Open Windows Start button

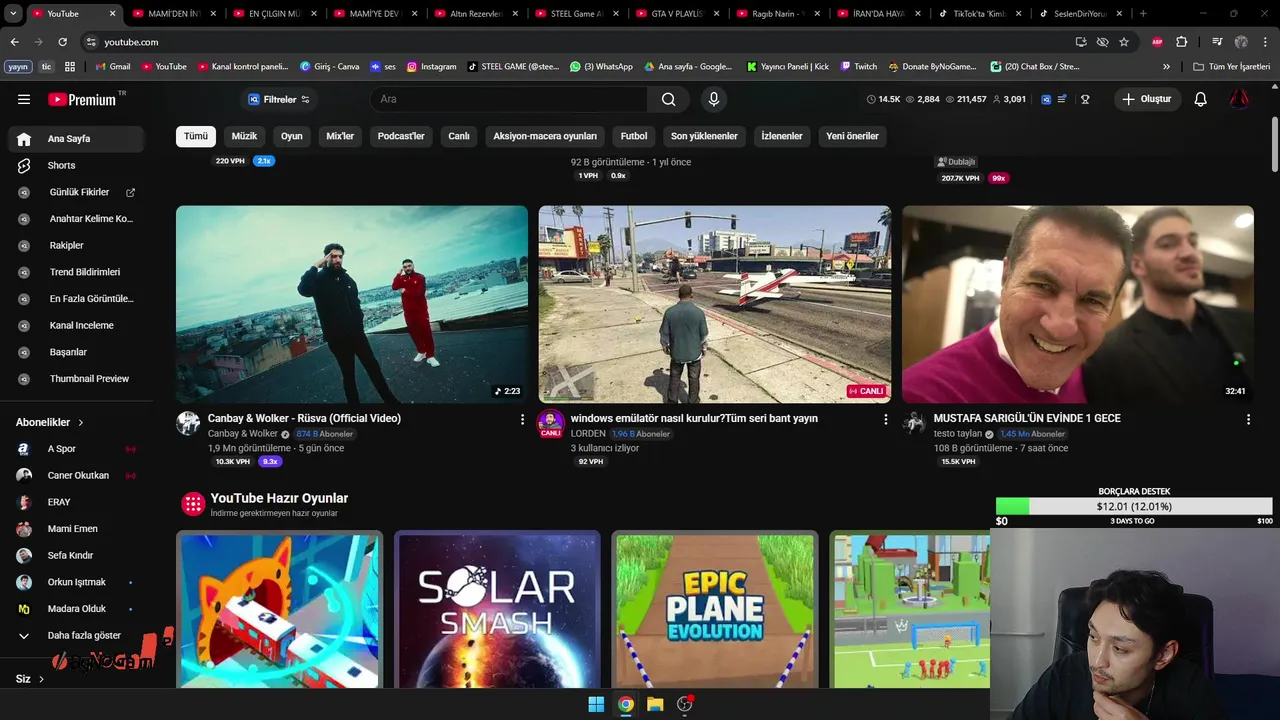[x=596, y=704]
